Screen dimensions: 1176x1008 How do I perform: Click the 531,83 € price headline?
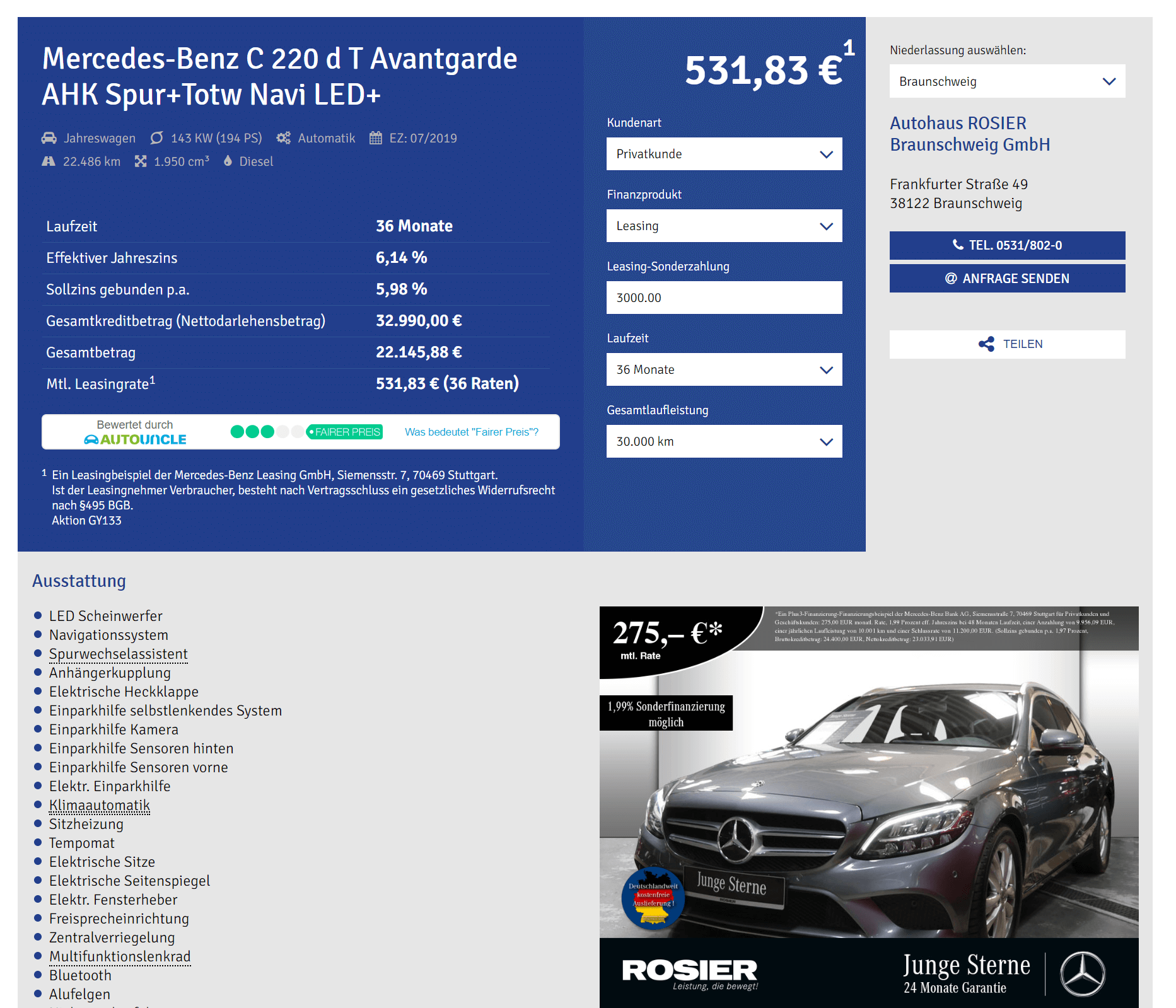pos(764,70)
